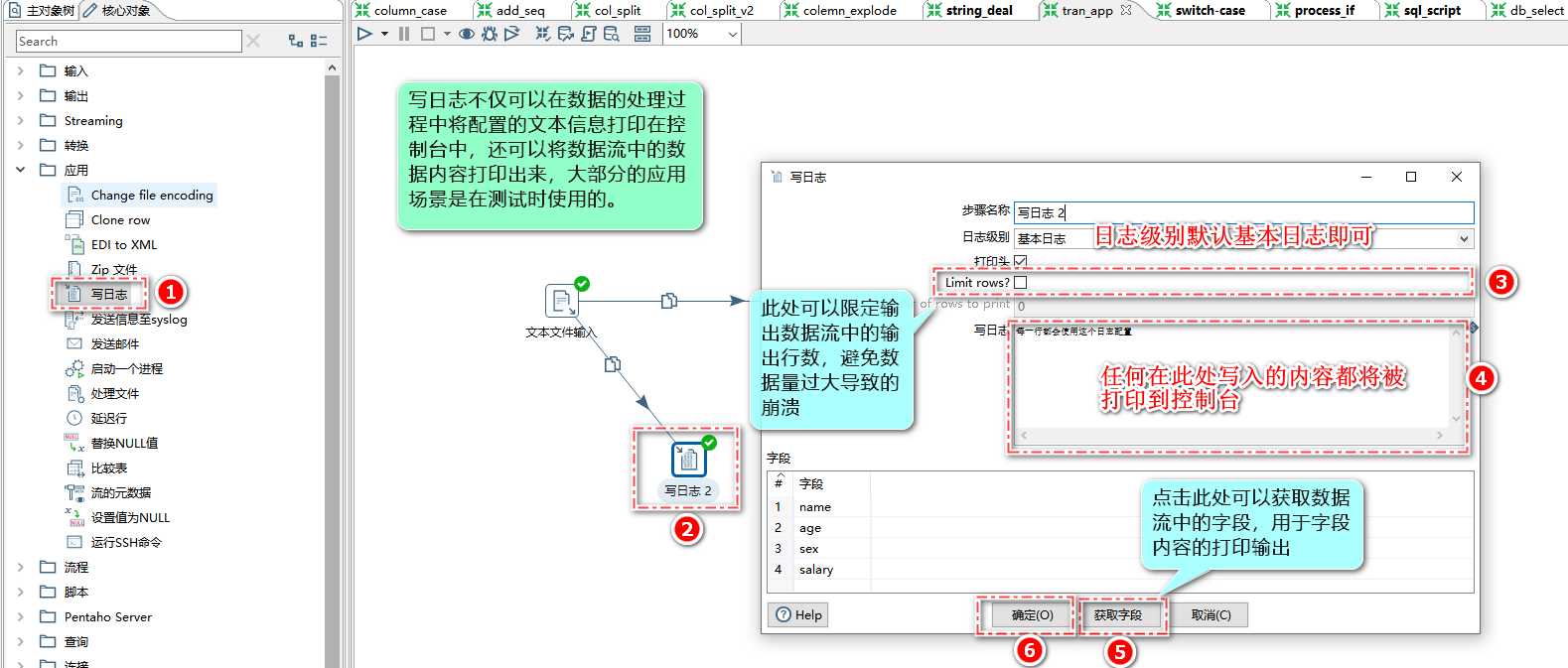Expand the 脚本 folder
1568x668 pixels.
point(21,592)
